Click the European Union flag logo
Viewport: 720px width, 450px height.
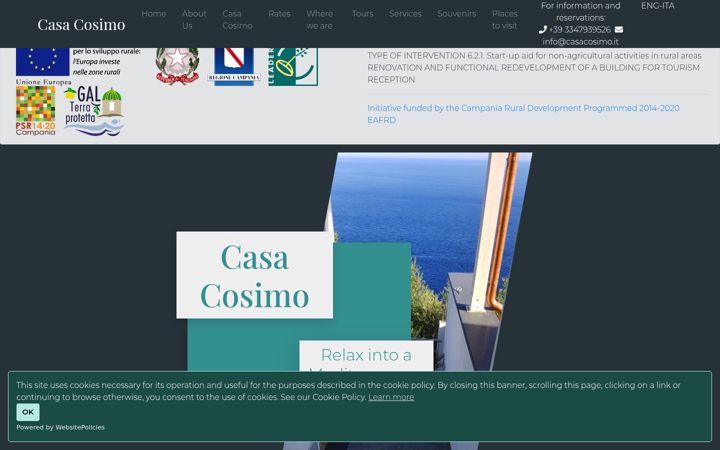click(x=43, y=62)
